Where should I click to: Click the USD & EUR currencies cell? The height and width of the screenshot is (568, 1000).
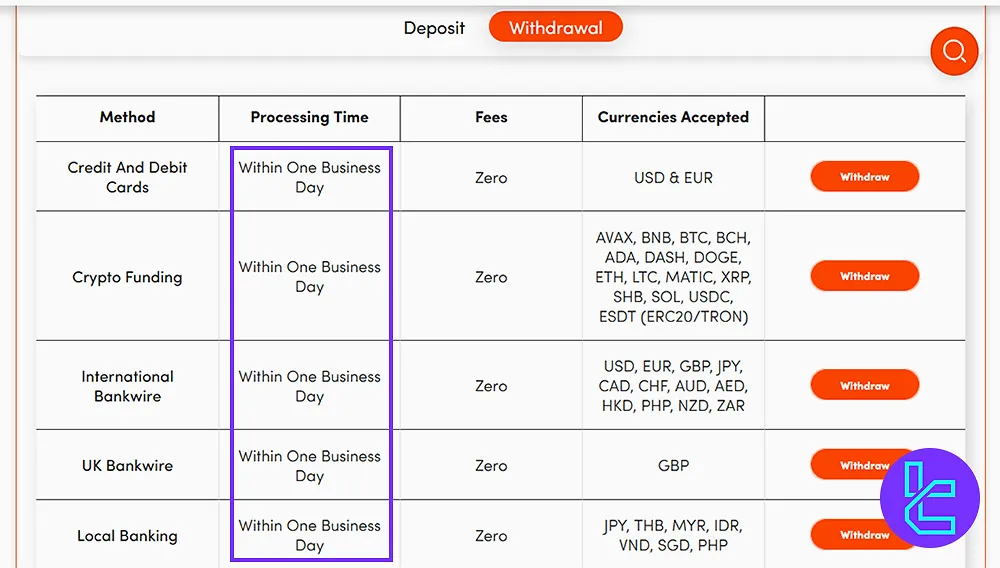pos(673,177)
